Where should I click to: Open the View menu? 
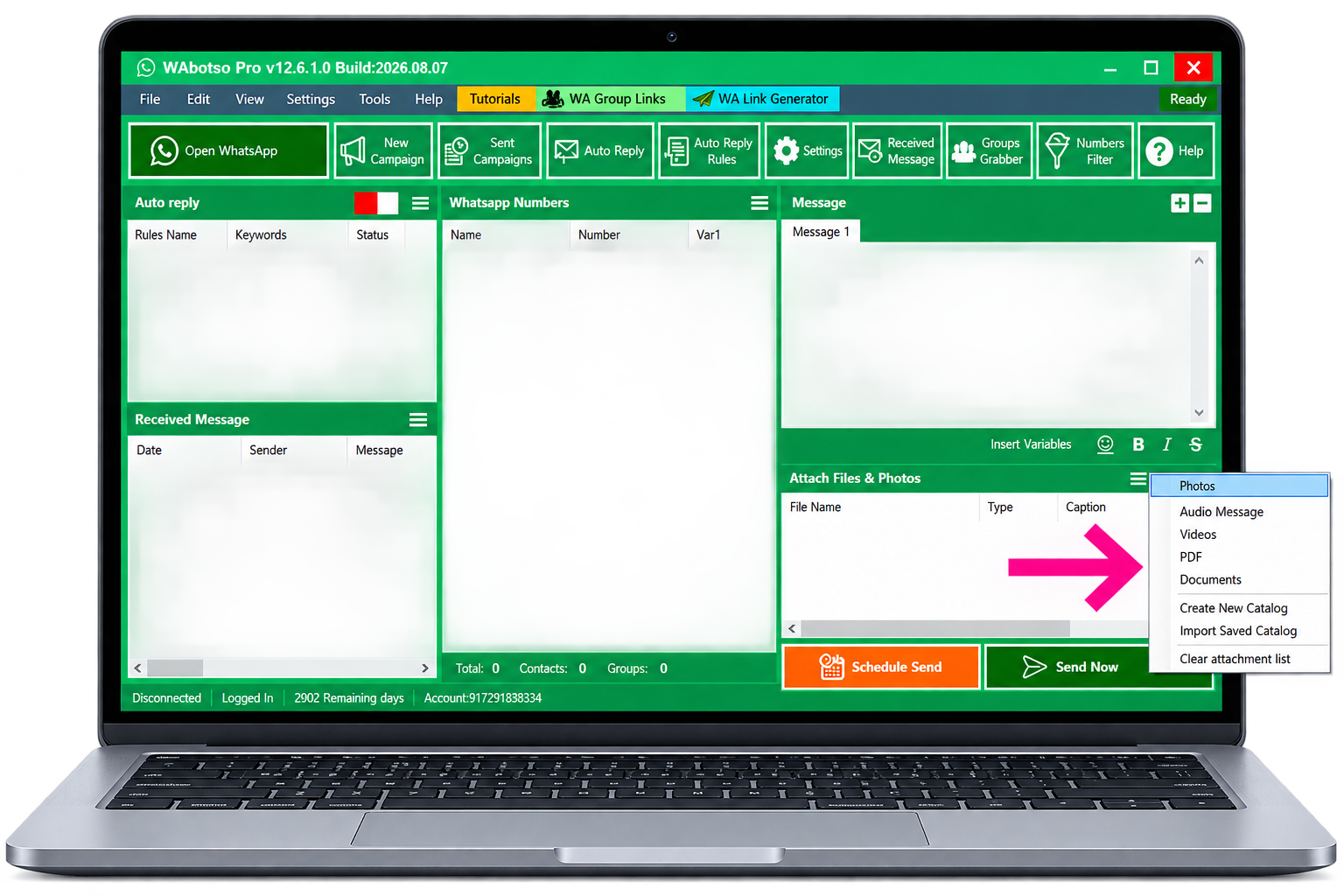click(249, 99)
